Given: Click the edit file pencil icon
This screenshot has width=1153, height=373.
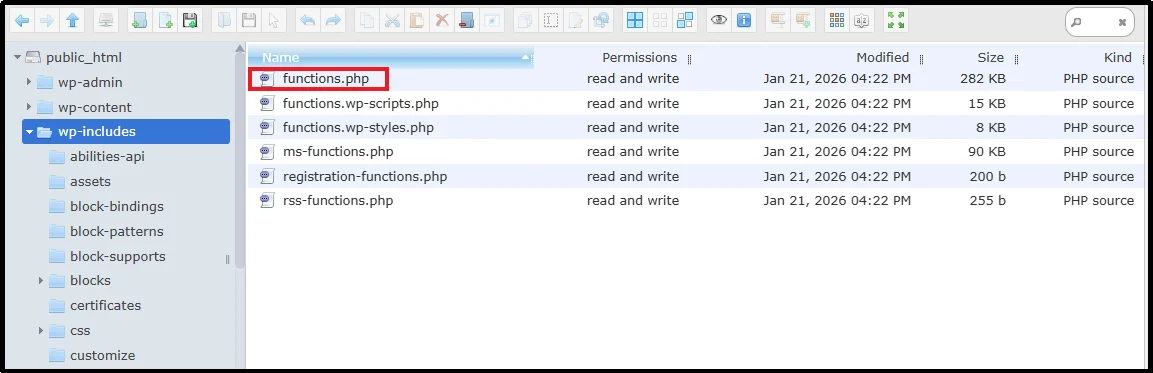Looking at the screenshot, I should [x=575, y=21].
